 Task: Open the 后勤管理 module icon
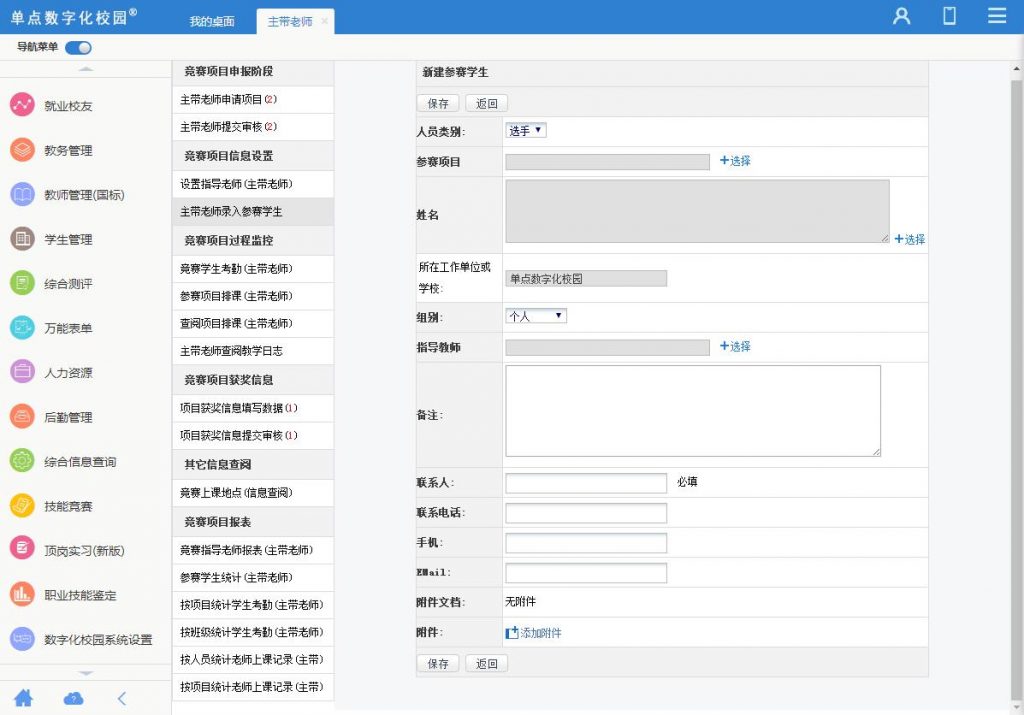tap(22, 416)
